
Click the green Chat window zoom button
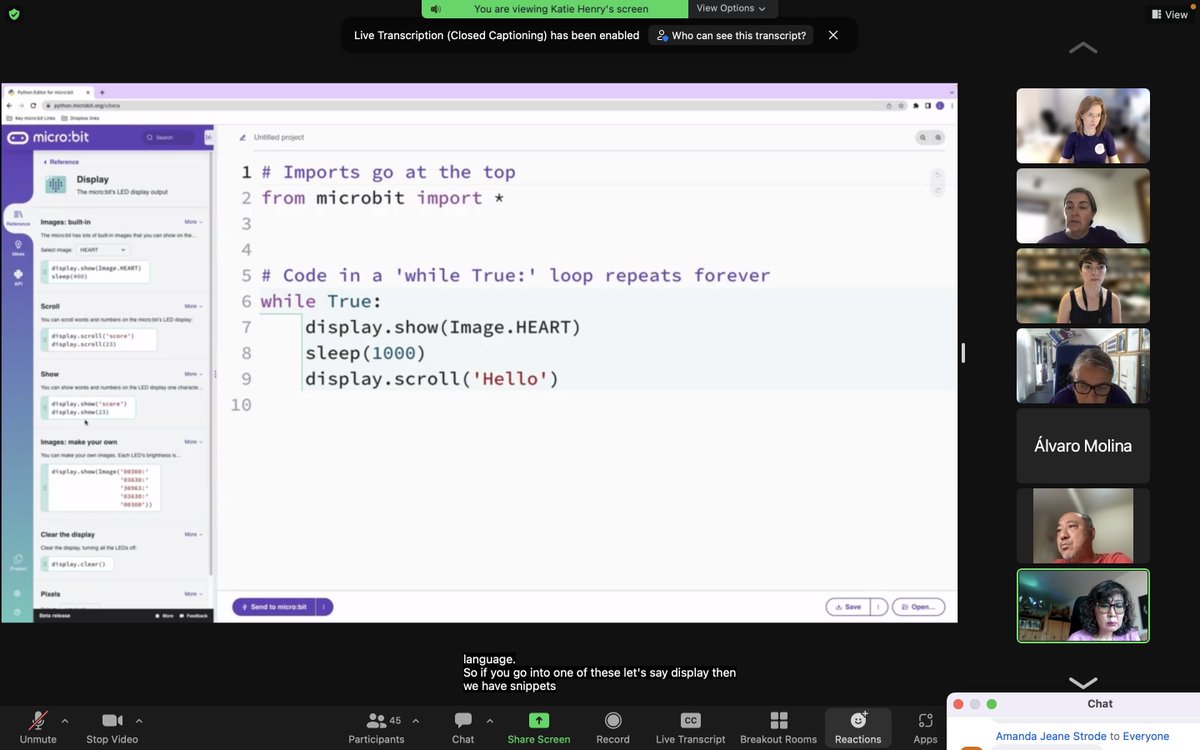(992, 704)
